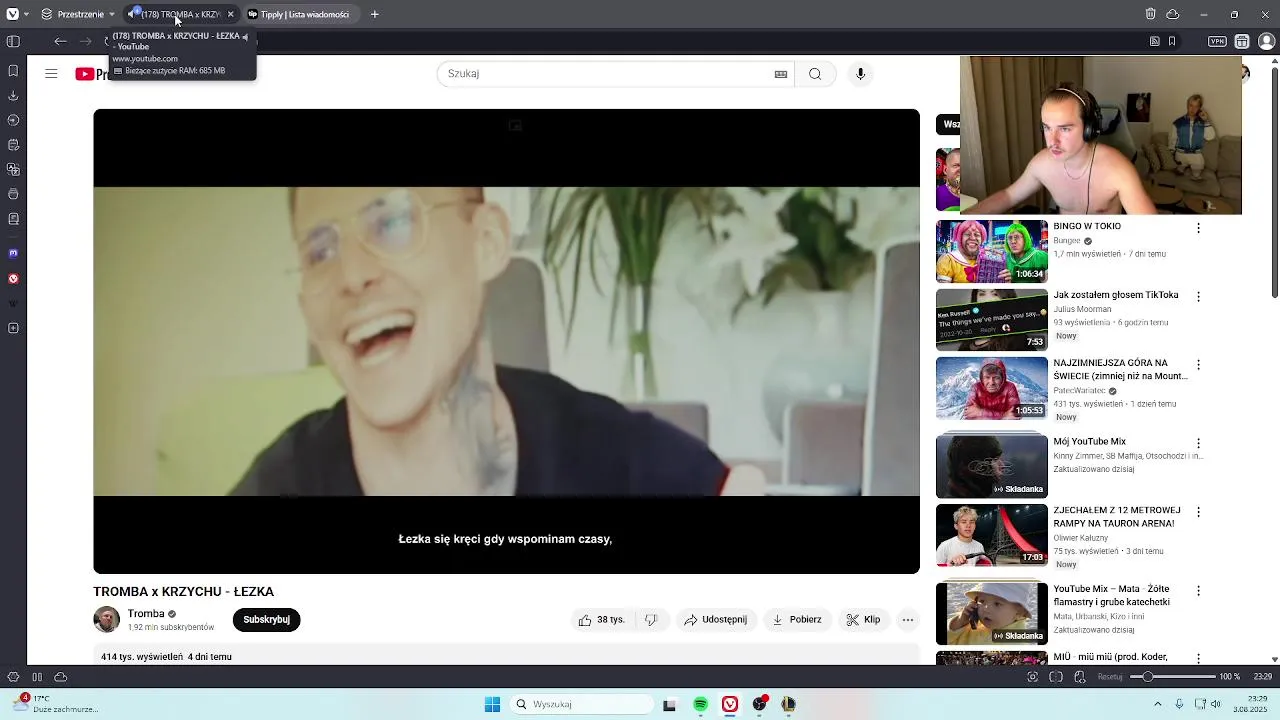
Task: Click the Klip button
Action: pyautogui.click(x=863, y=620)
